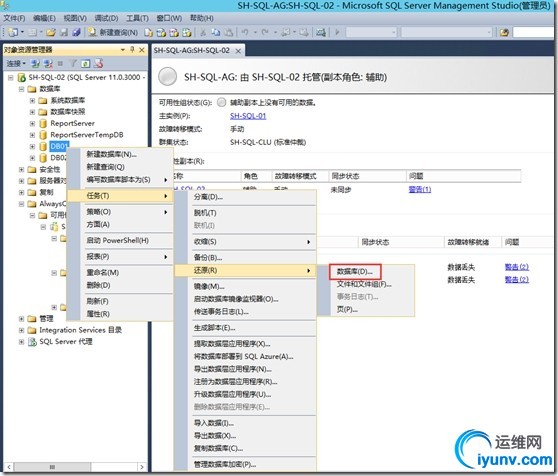
Task: Click the SQL Server 代理 tree item
Action: (66, 342)
